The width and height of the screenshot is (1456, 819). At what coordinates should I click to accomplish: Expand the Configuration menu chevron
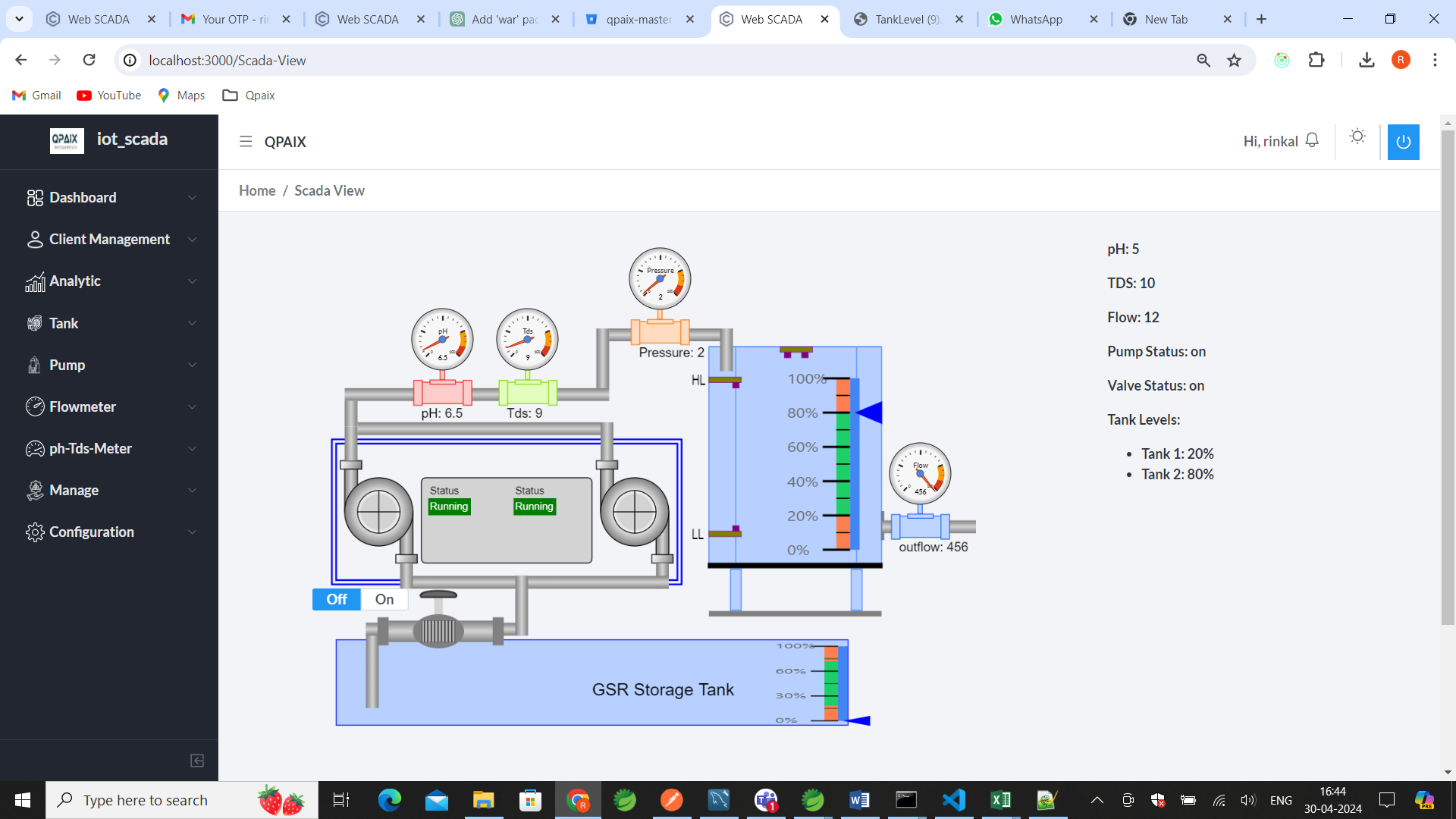[192, 532]
